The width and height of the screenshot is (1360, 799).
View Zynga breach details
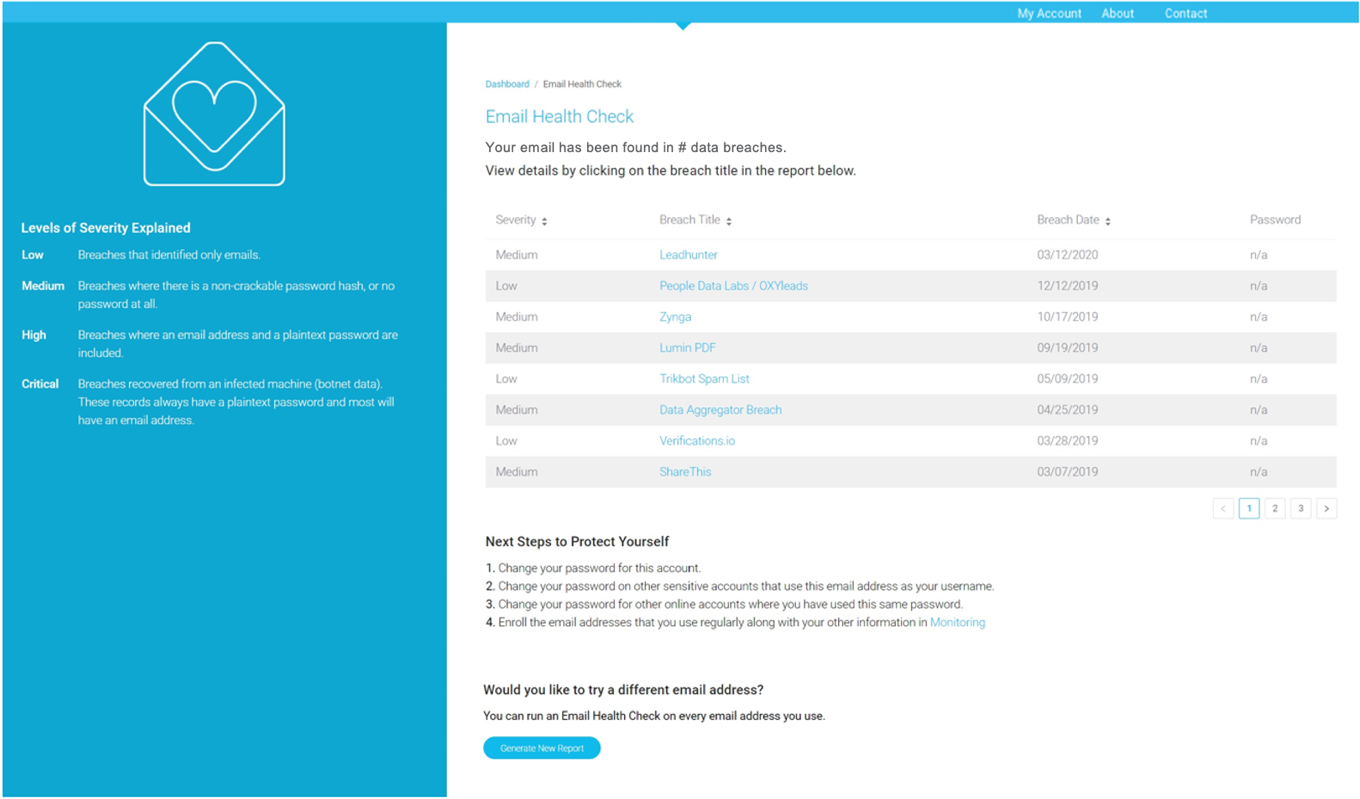[x=675, y=317]
